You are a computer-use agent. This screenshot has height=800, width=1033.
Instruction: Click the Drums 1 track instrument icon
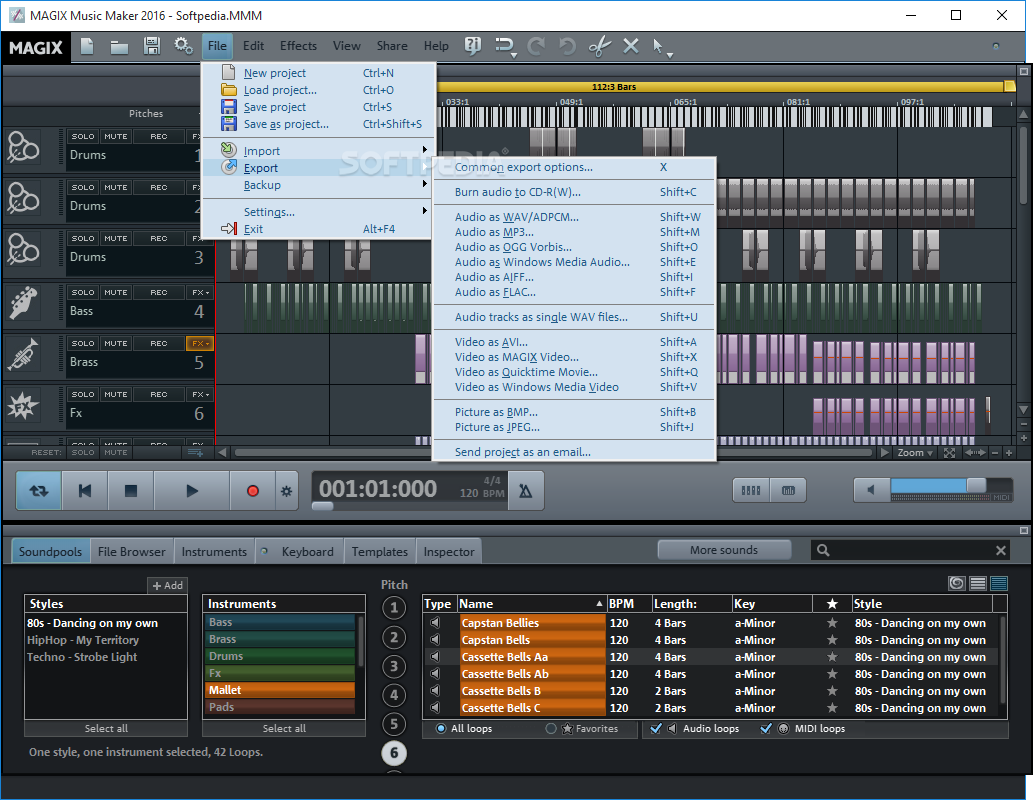pos(23,148)
